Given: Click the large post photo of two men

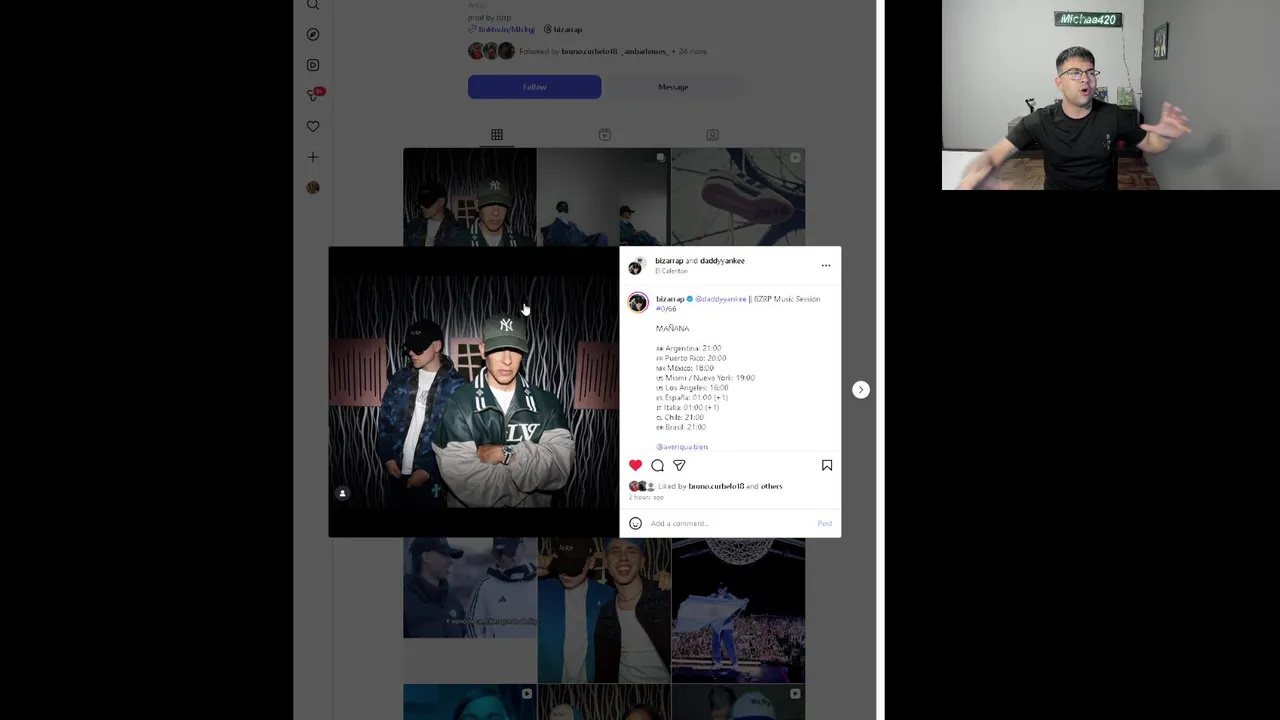Looking at the screenshot, I should click(x=474, y=392).
